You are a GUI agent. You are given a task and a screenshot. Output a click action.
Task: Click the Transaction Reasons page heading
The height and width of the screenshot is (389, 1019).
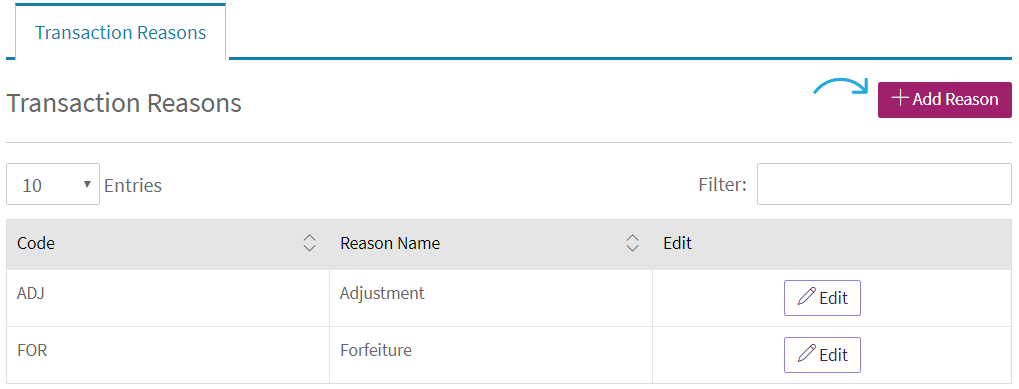124,103
